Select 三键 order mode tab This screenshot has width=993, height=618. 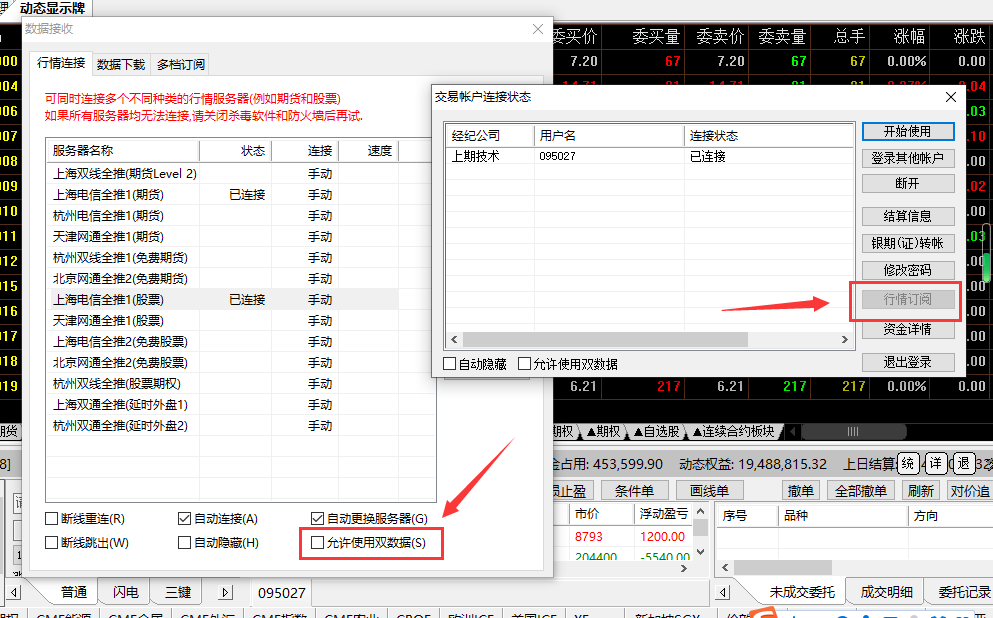tap(178, 592)
